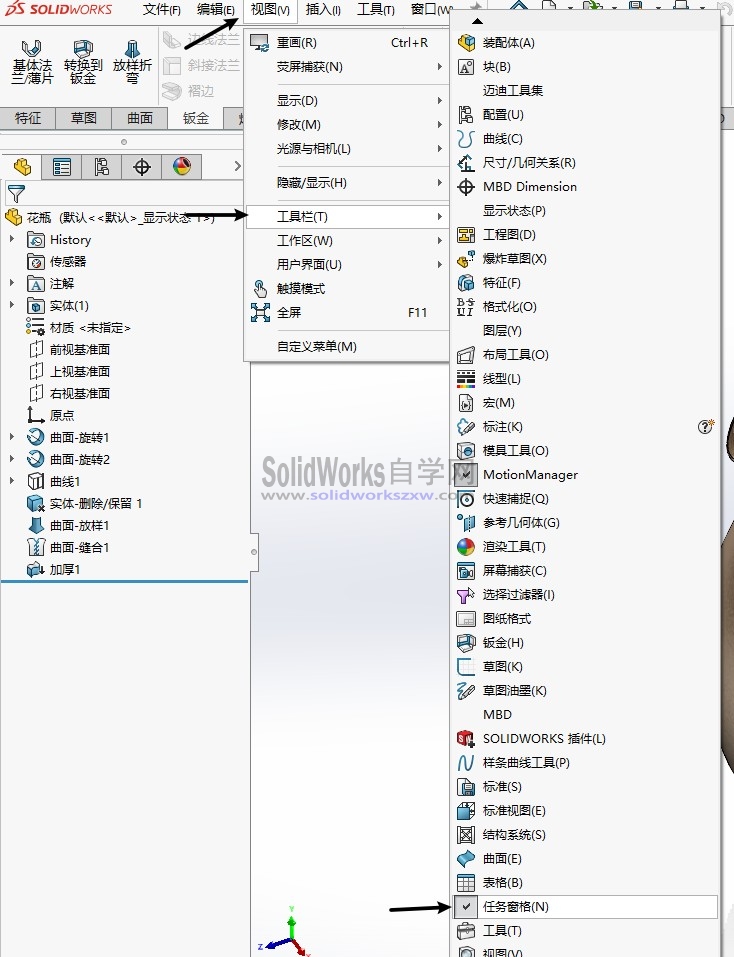This screenshot has width=734, height=957.
Task: Choose SOLIDWORKS 插件(L) toolbar entry
Action: pyautogui.click(x=585, y=739)
